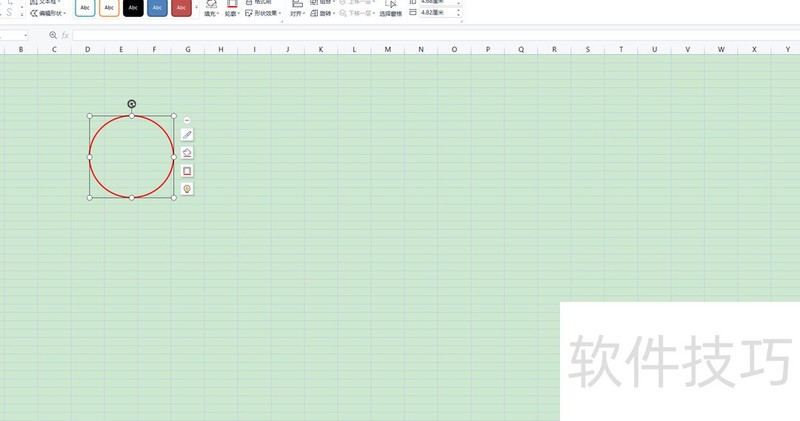The image size is (800, 421).
Task: Open the Name Box dropdown arrow
Action: 26,35
